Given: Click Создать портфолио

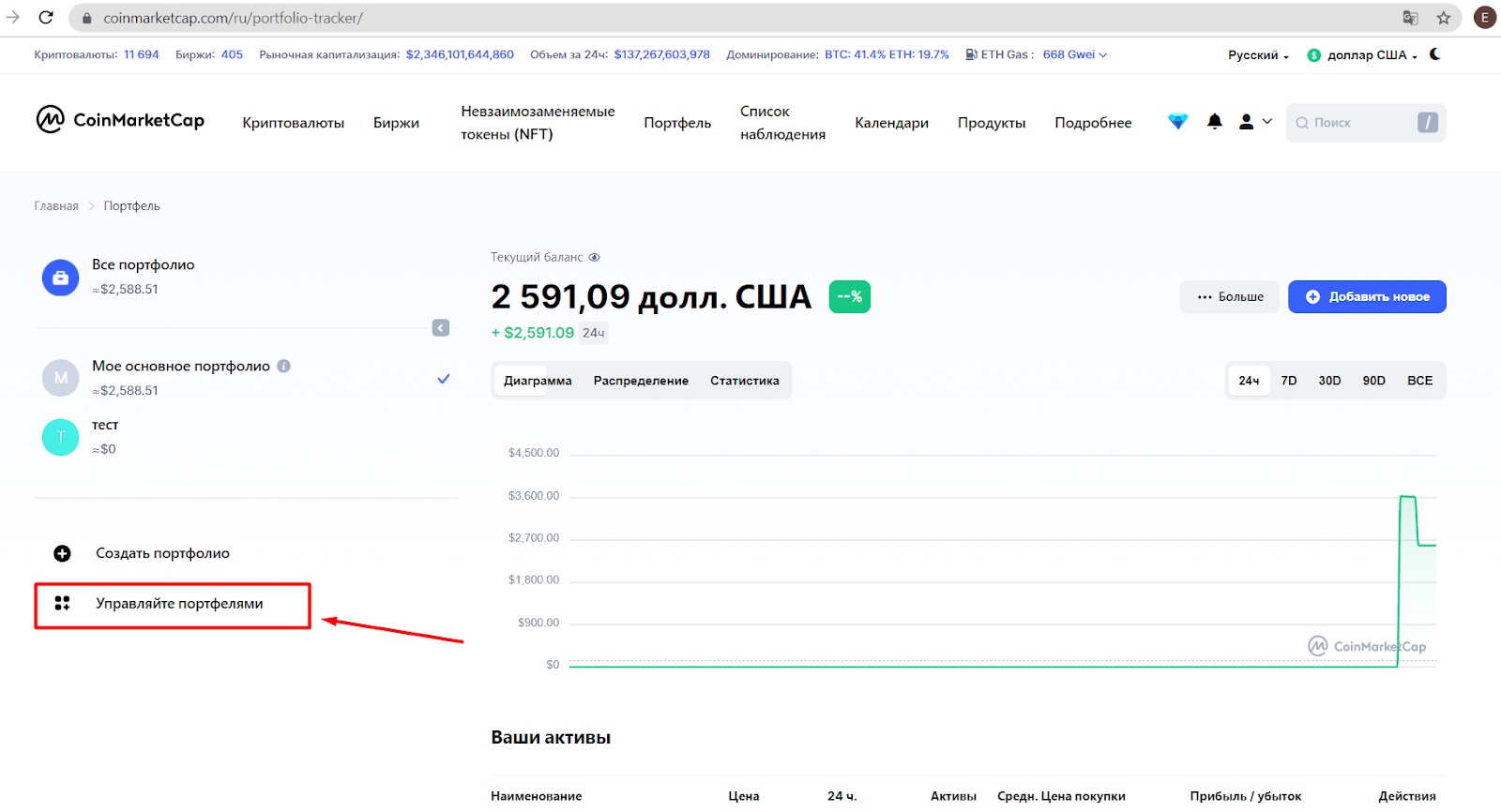Looking at the screenshot, I should pyautogui.click(x=162, y=553).
